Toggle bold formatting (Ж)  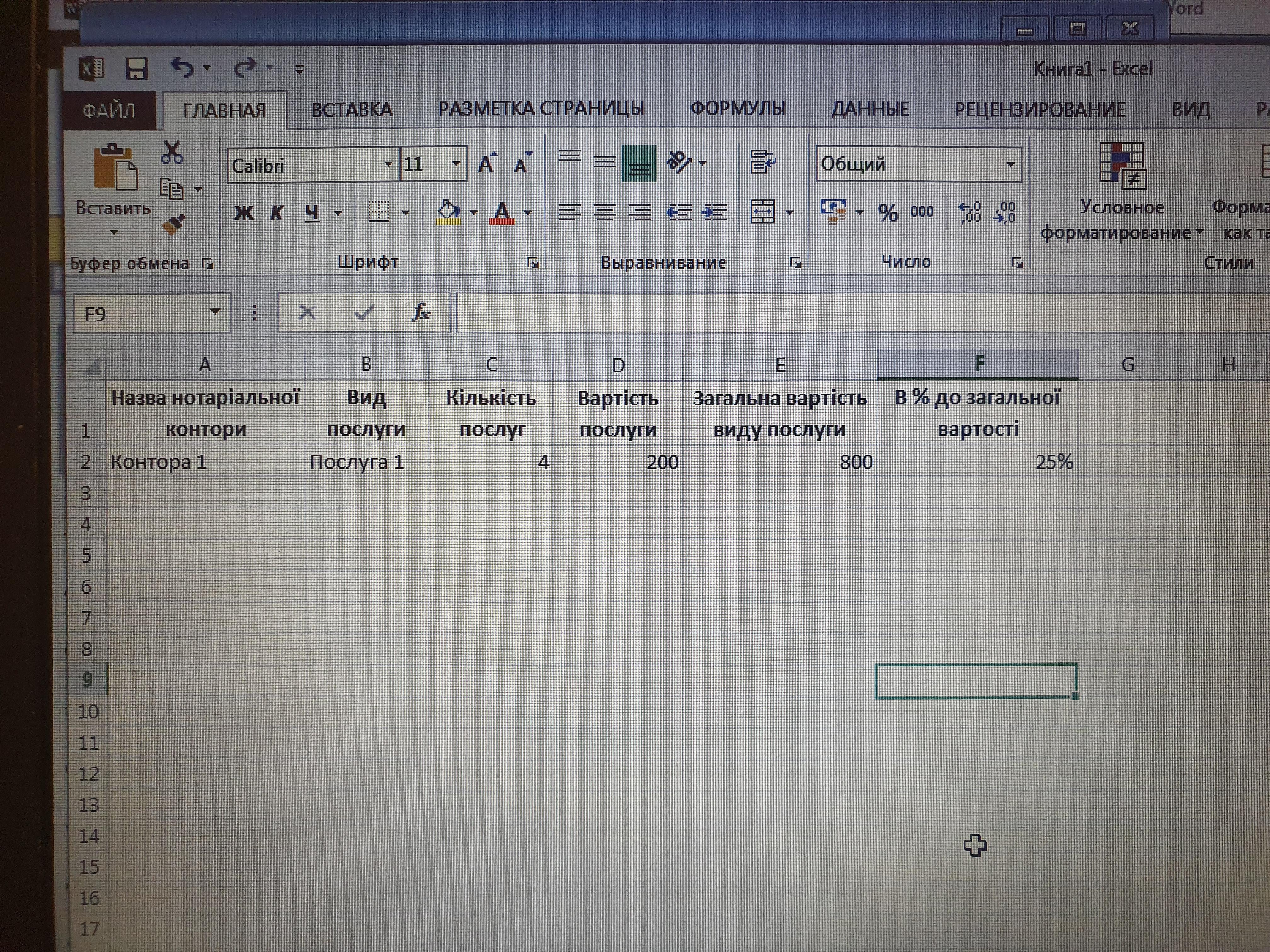(x=243, y=213)
